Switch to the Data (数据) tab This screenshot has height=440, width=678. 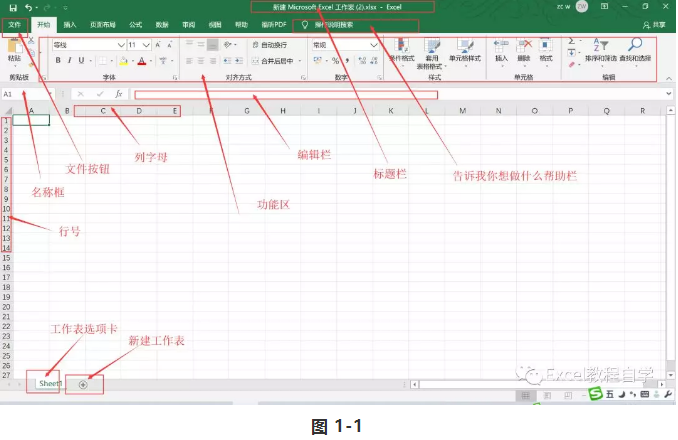(x=162, y=25)
